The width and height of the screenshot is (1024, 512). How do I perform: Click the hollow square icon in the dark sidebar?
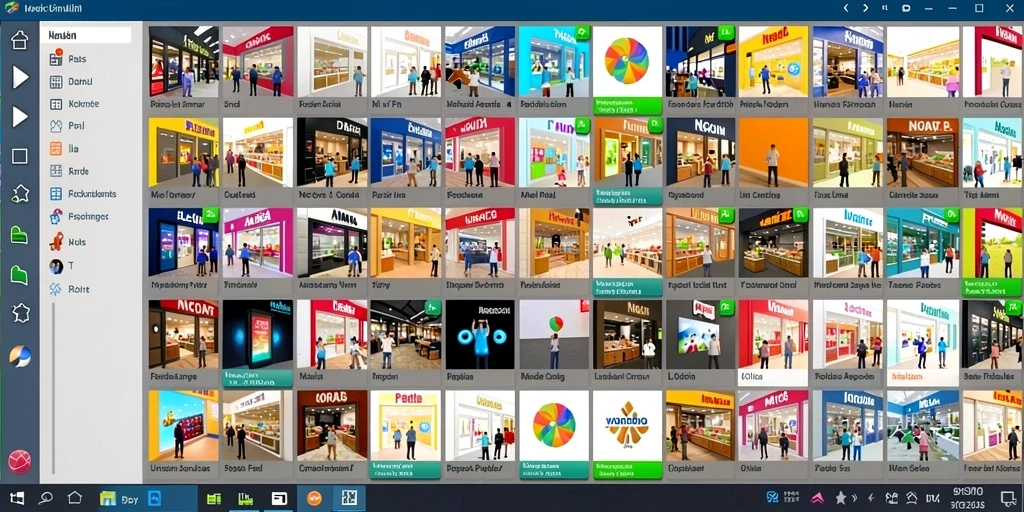[x=20, y=156]
